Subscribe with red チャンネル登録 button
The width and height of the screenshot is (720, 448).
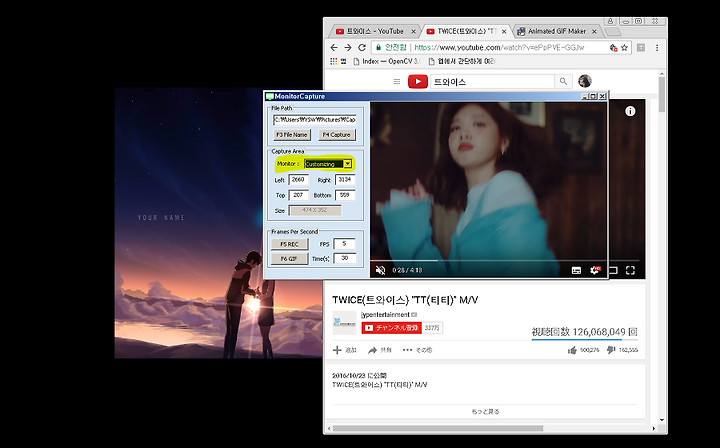pyautogui.click(x=391, y=328)
